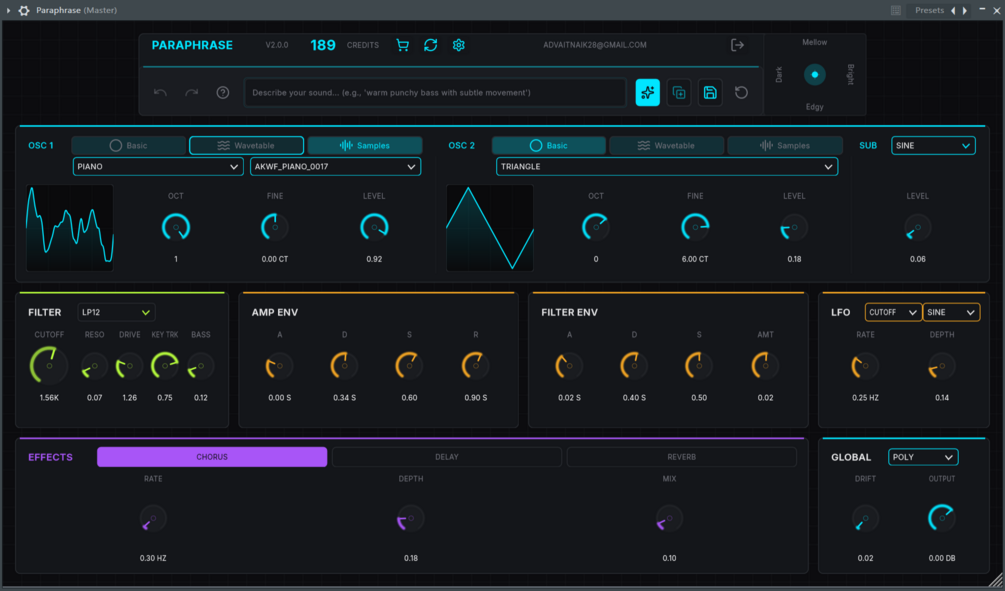Click the GLOBAL DRIFT knob
Viewport: 1005px width, 591px height.
(x=866, y=519)
